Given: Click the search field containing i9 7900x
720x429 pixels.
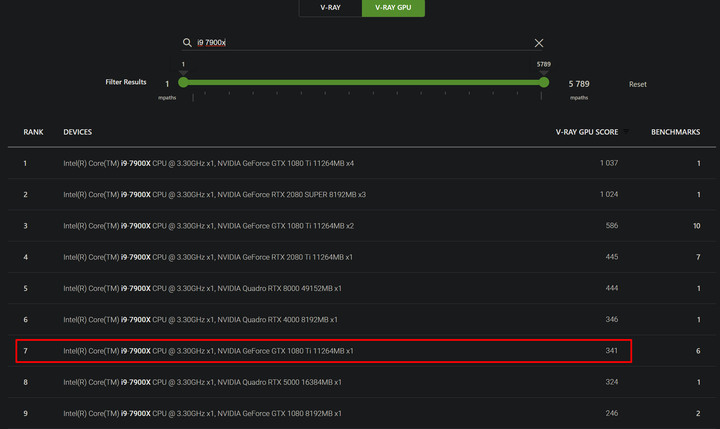Looking at the screenshot, I should point(363,43).
